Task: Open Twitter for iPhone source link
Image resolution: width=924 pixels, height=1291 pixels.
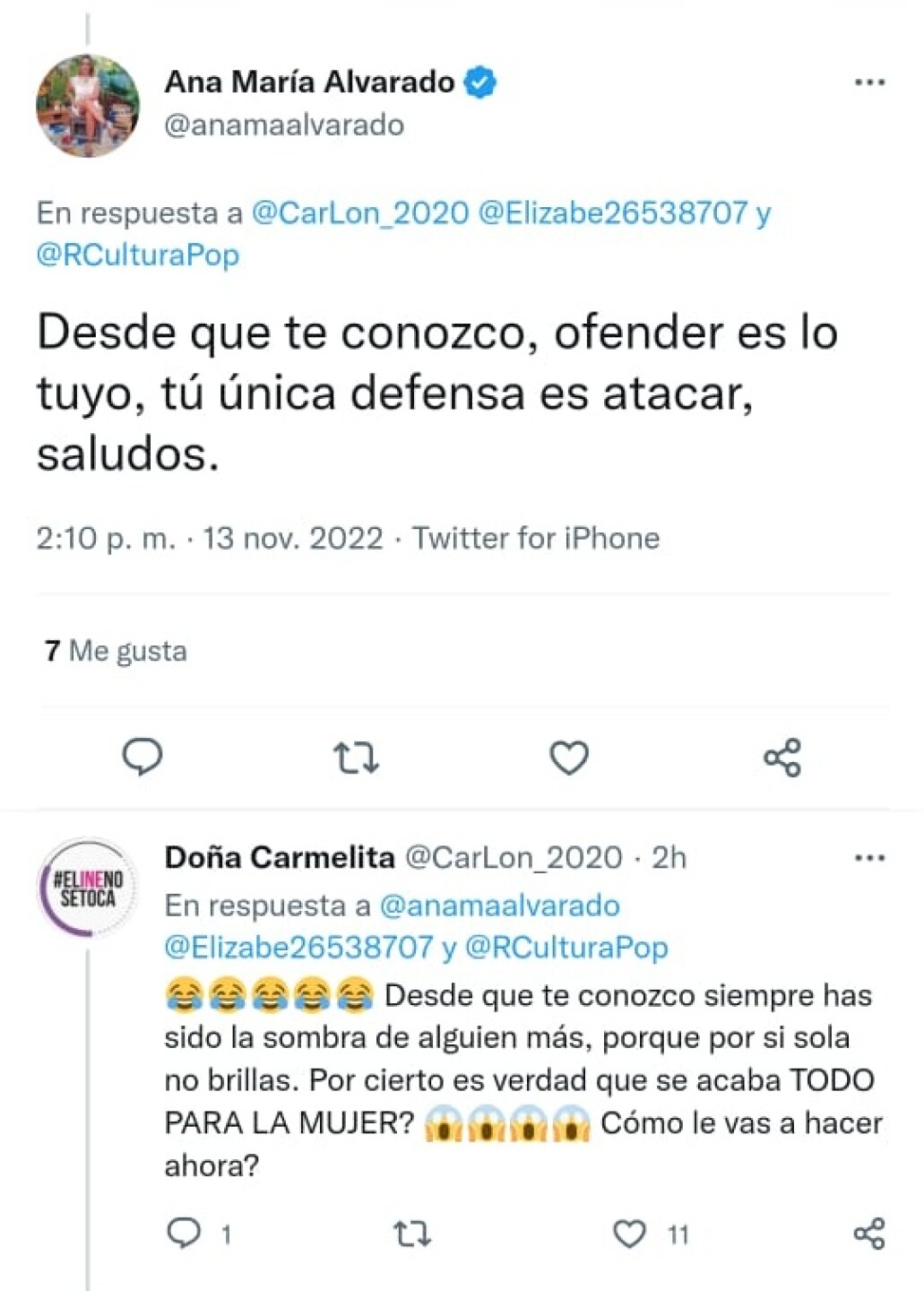Action: [x=536, y=538]
